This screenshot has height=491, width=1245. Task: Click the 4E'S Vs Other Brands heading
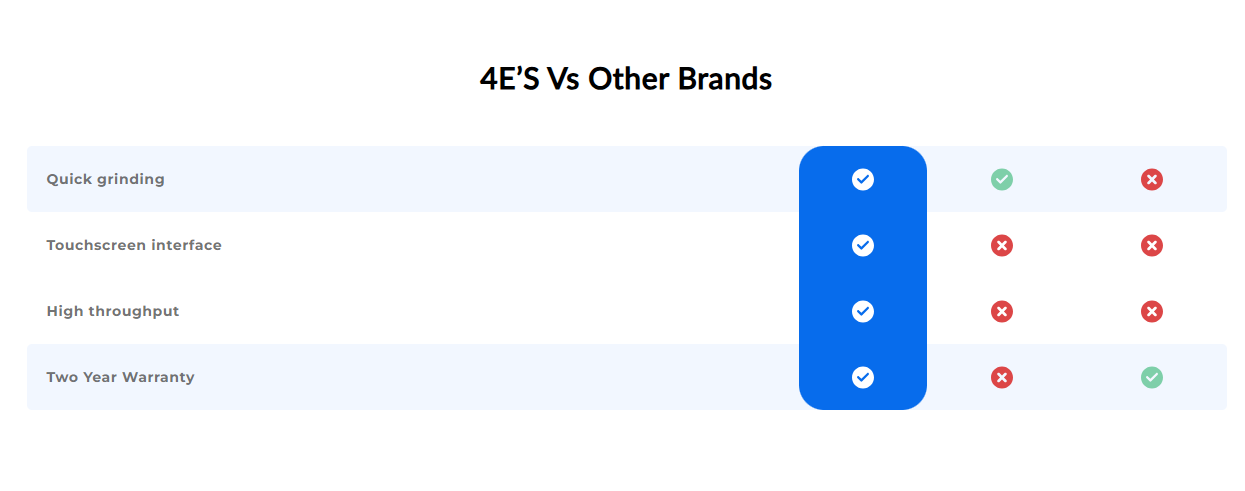pyautogui.click(x=626, y=78)
